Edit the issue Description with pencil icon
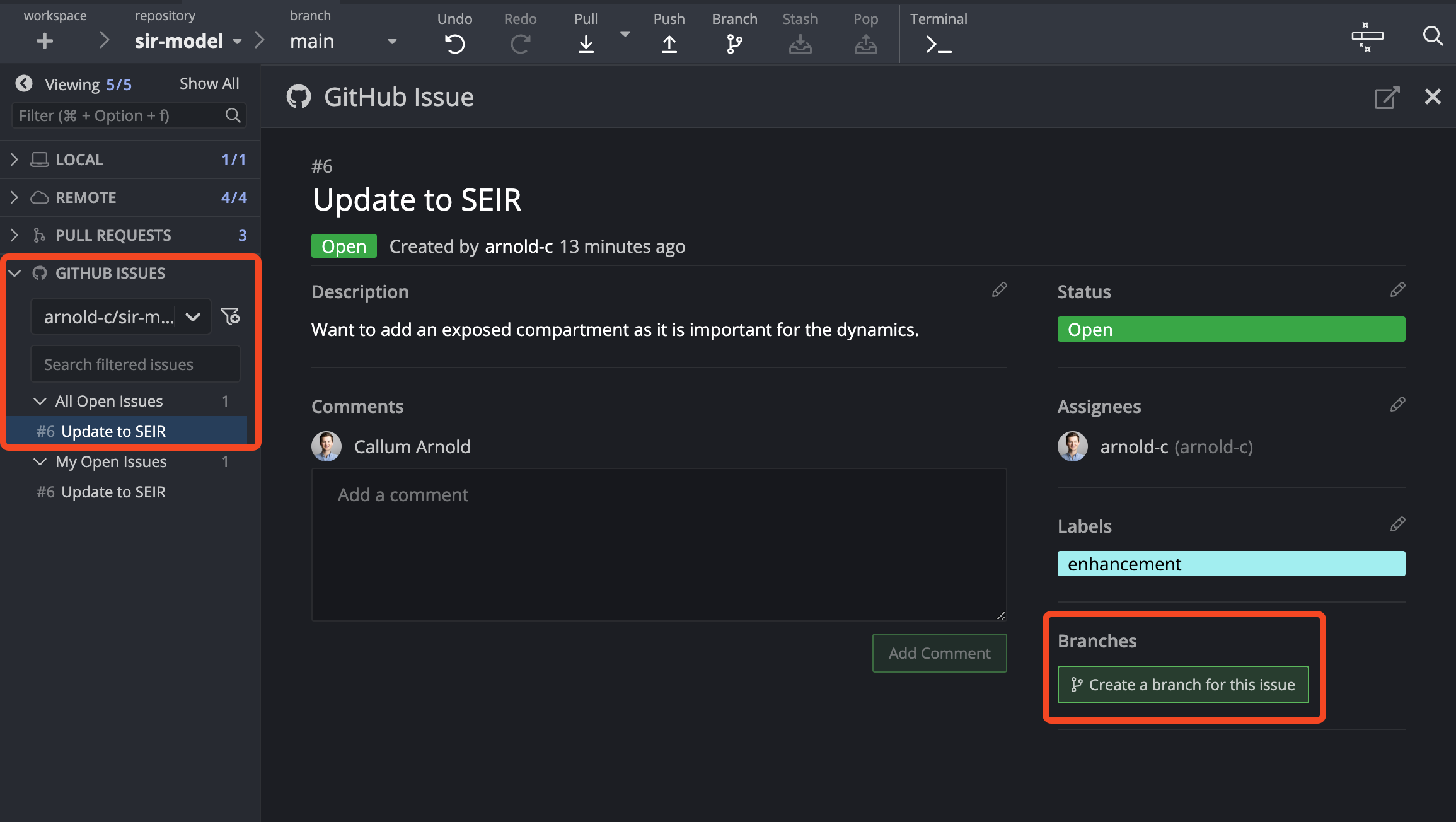Image resolution: width=1456 pixels, height=822 pixels. [999, 290]
